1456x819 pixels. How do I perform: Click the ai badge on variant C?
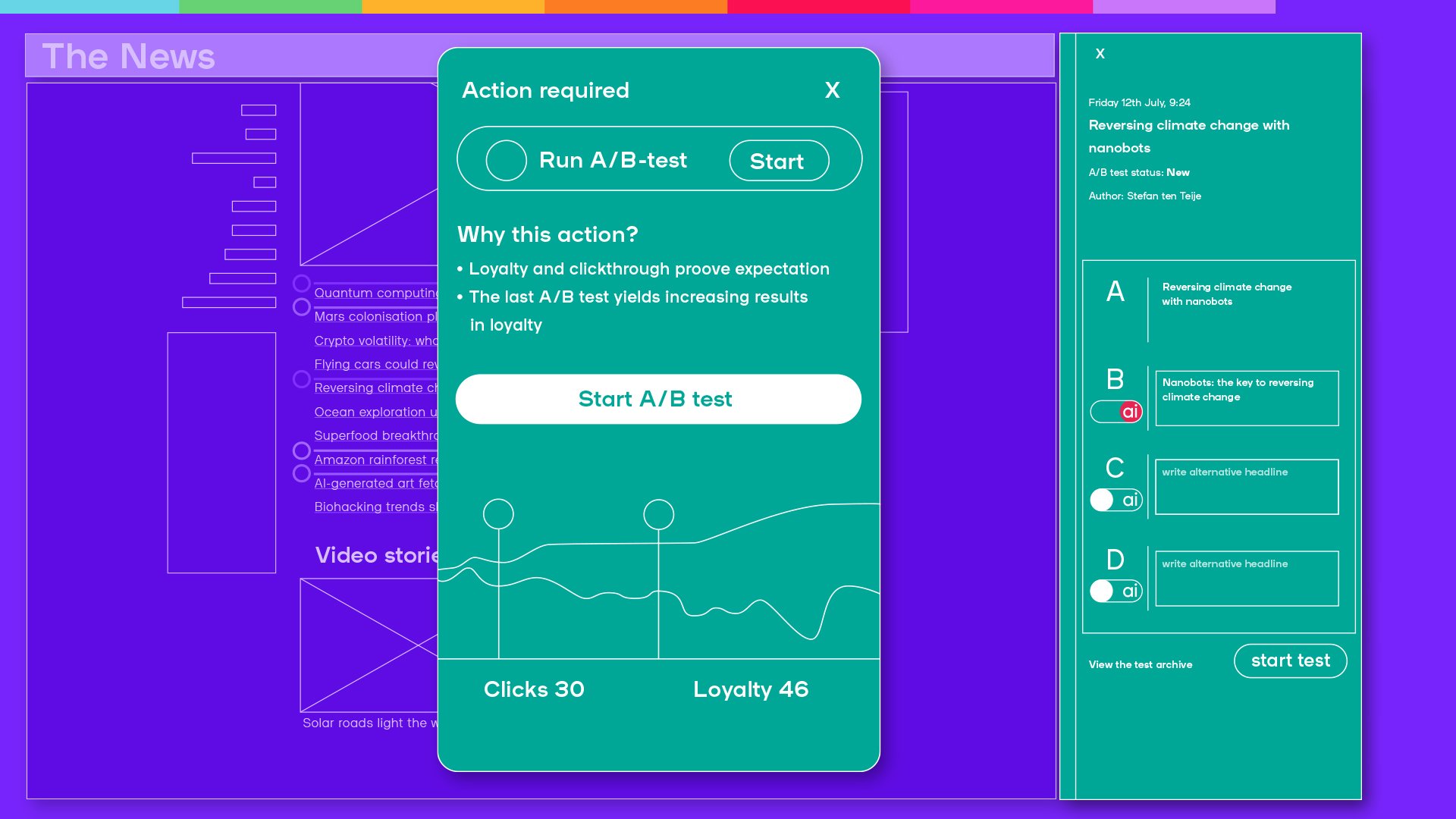click(1129, 500)
